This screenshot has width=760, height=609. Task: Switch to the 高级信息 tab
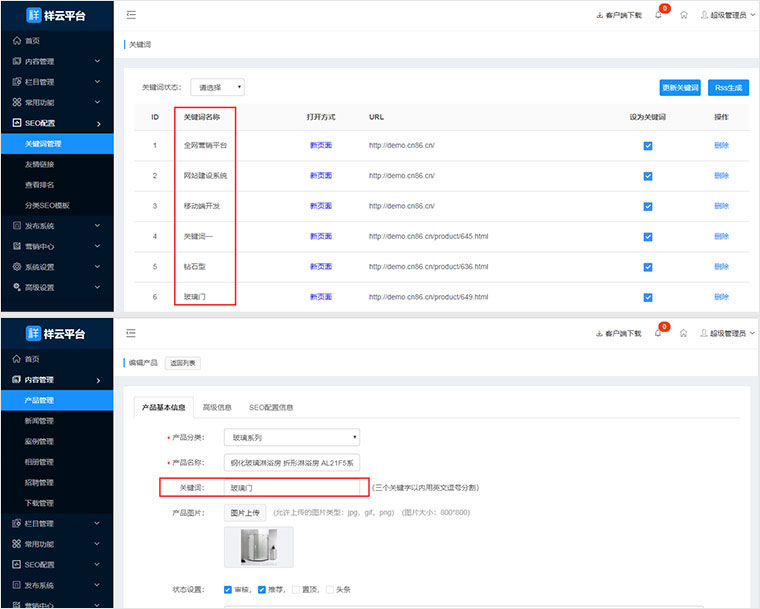pyautogui.click(x=217, y=407)
